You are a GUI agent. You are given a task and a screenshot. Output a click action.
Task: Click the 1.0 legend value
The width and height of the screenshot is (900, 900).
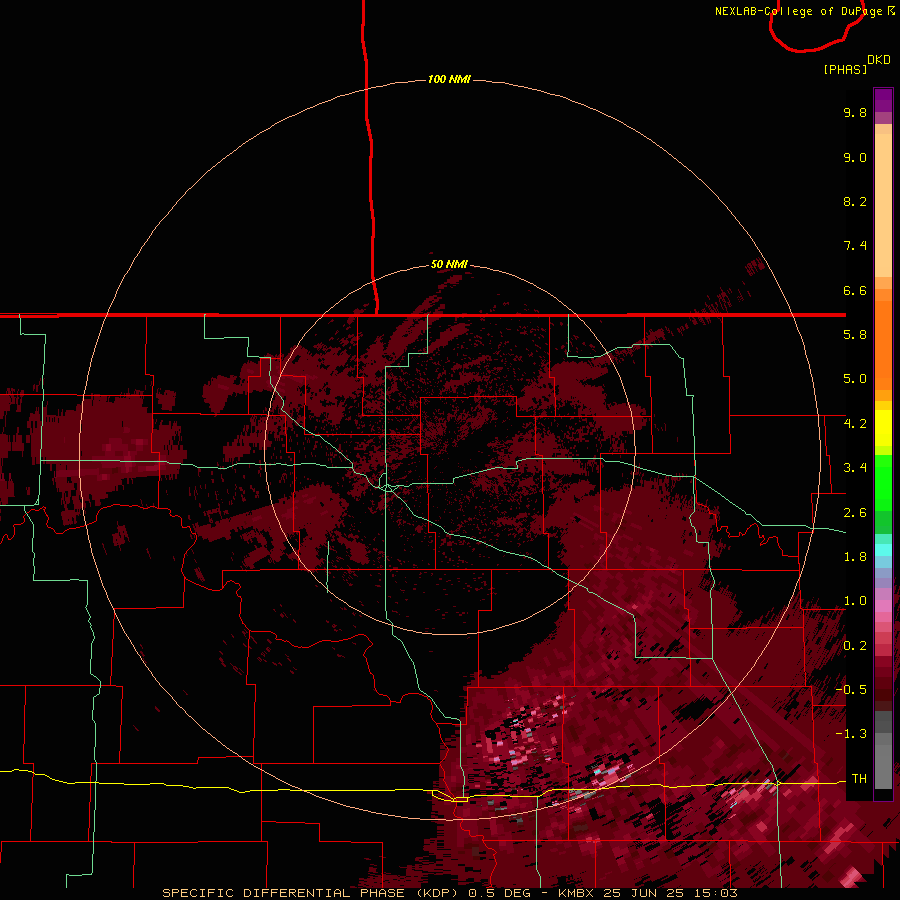click(855, 601)
